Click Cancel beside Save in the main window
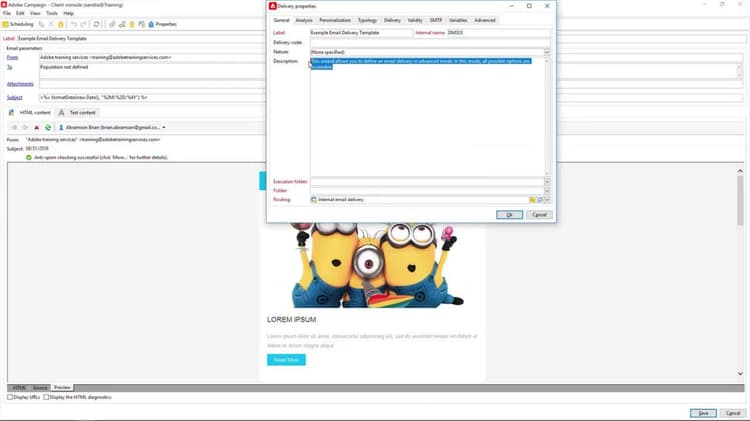Screen dimensions: 750x421 733,413
